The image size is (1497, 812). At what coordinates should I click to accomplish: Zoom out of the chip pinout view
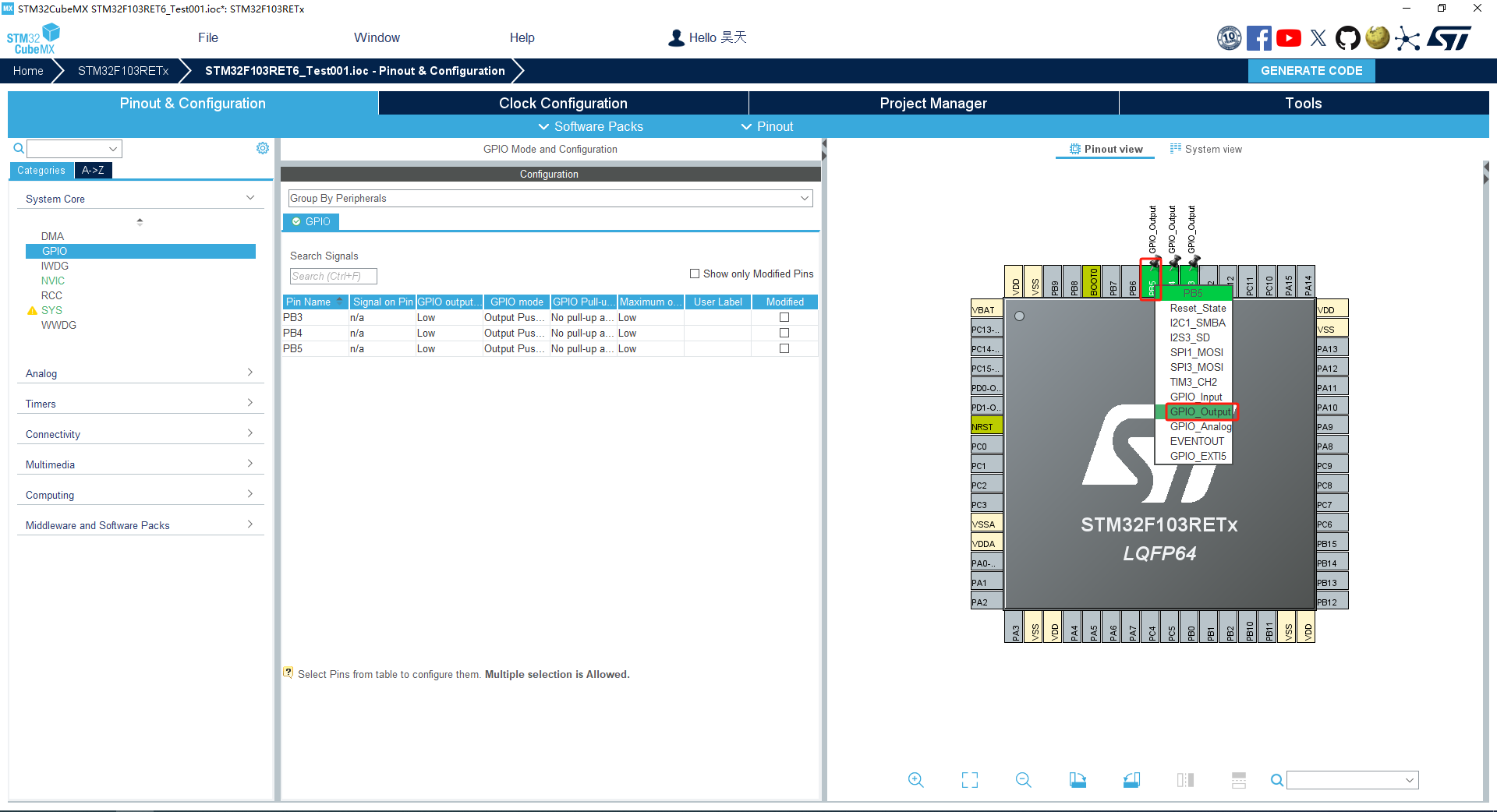pos(1024,780)
